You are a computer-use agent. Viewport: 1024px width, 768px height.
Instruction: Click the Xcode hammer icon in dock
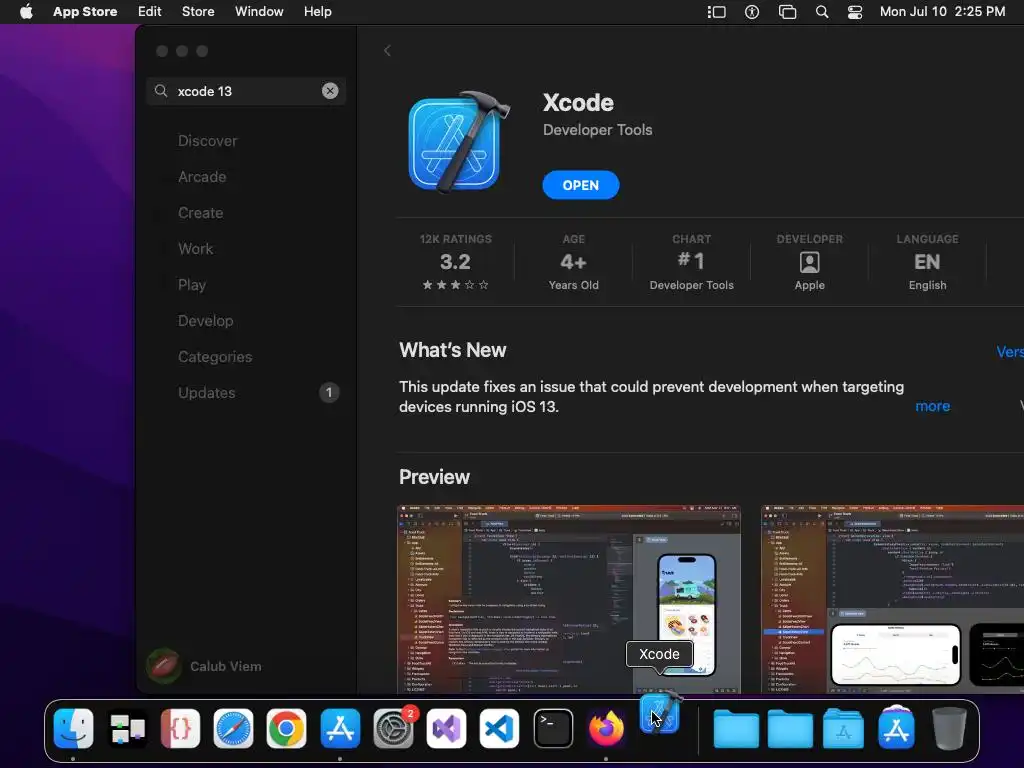point(660,713)
